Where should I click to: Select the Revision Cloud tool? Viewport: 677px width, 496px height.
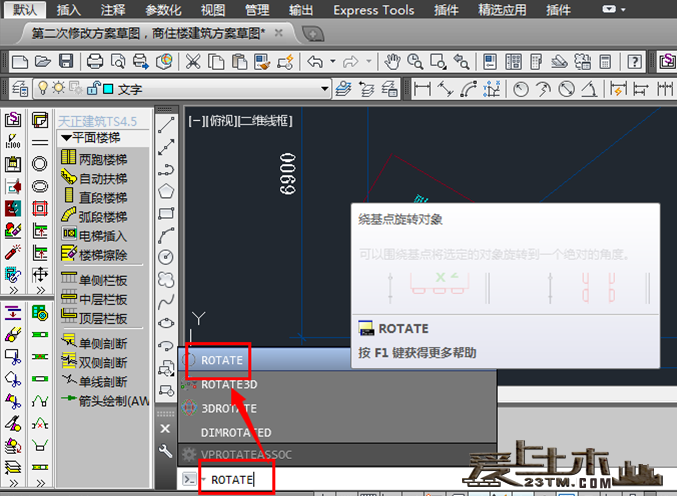point(166,279)
